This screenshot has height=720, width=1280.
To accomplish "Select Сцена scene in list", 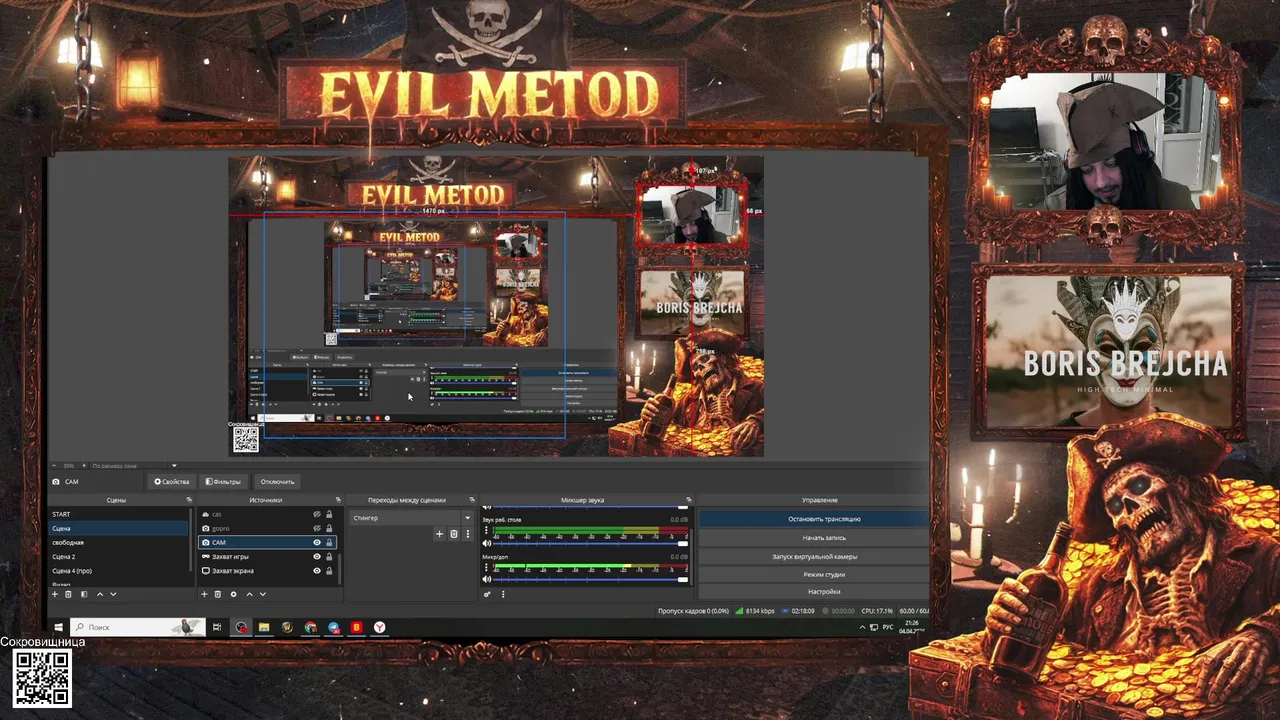I will (118, 528).
